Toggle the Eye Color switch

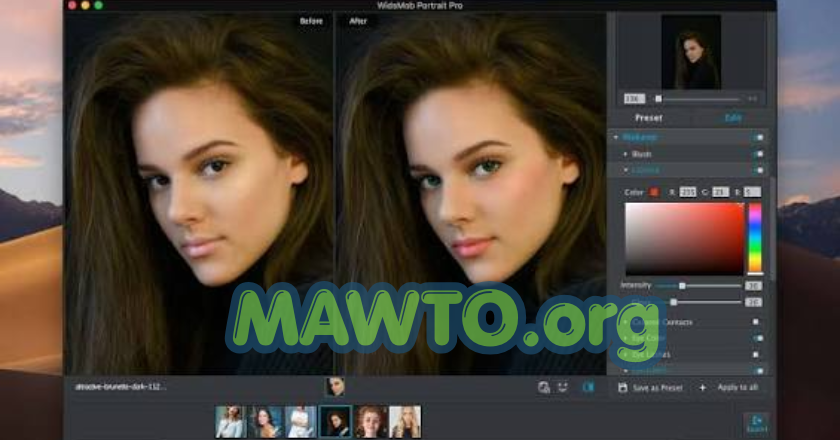click(x=758, y=339)
